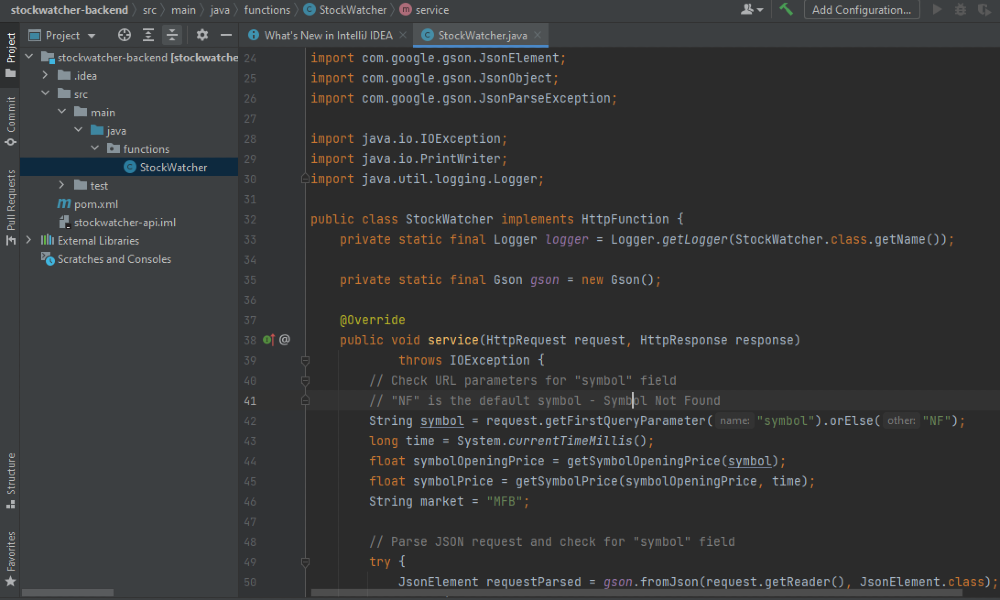Select pom.xml in the project tree
The height and width of the screenshot is (600, 1000).
click(x=96, y=204)
